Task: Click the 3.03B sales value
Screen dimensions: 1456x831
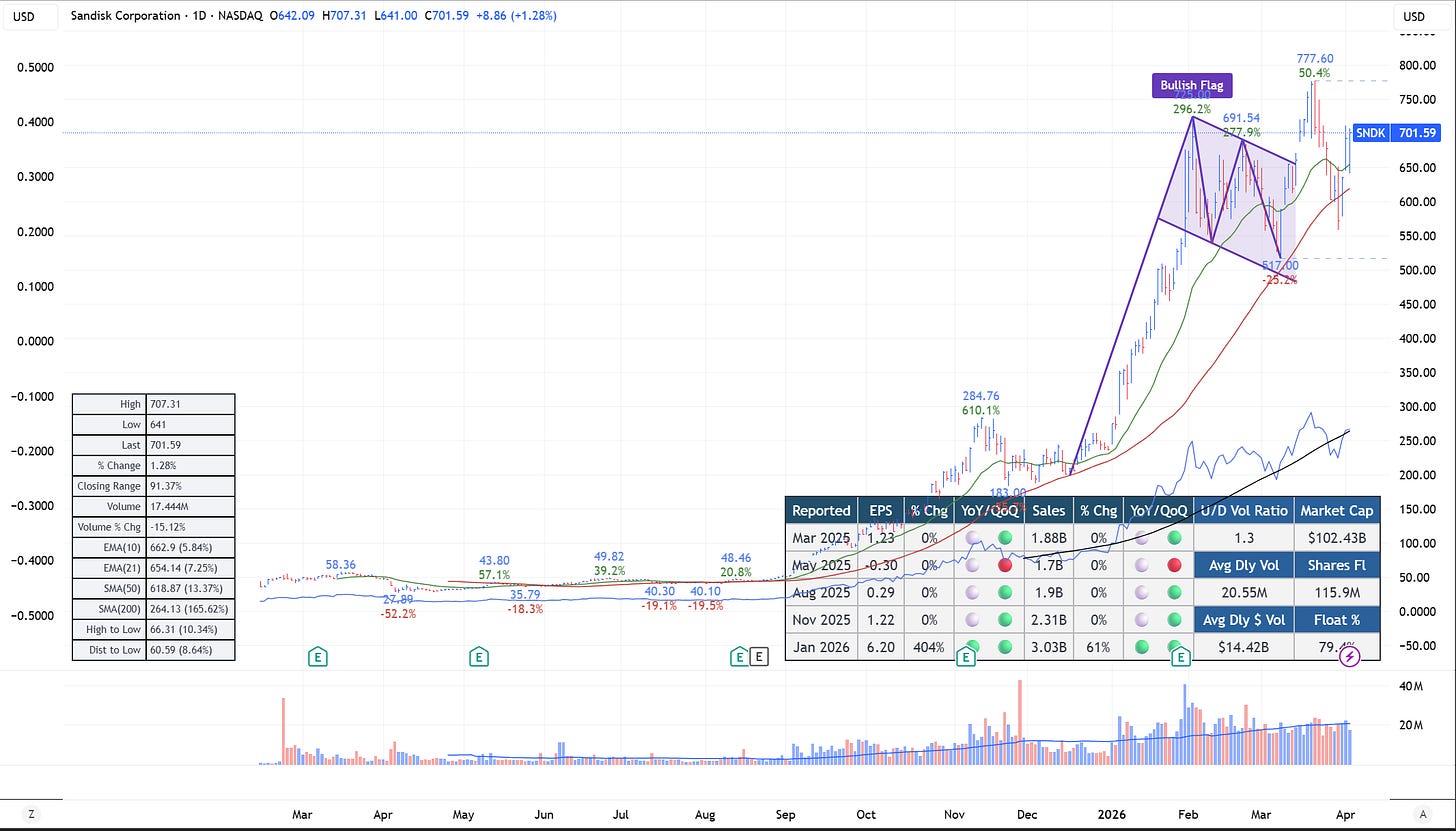Action: pos(1047,647)
